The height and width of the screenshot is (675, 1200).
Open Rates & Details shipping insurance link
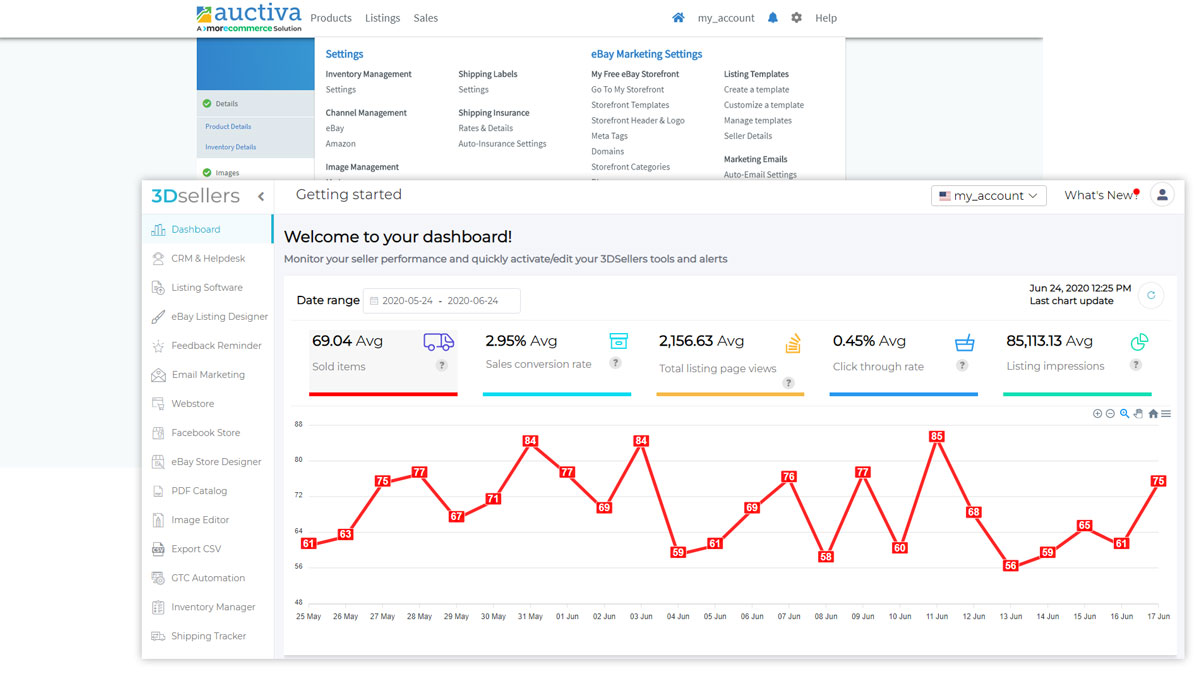(486, 128)
